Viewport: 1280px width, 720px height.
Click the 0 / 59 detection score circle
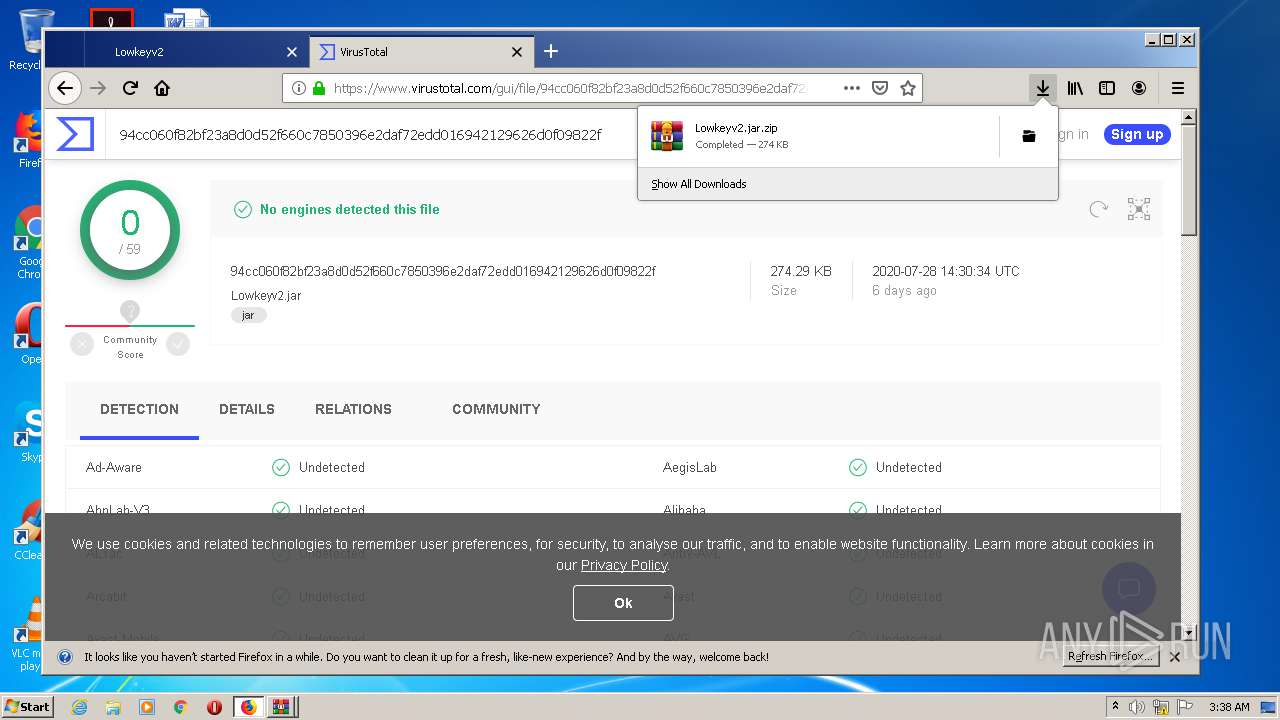(130, 231)
